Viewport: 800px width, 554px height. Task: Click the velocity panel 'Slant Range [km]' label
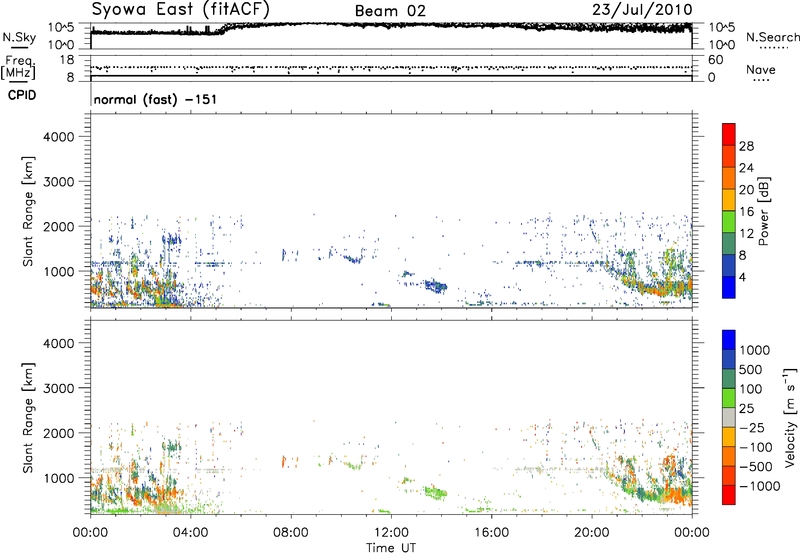(x=28, y=418)
